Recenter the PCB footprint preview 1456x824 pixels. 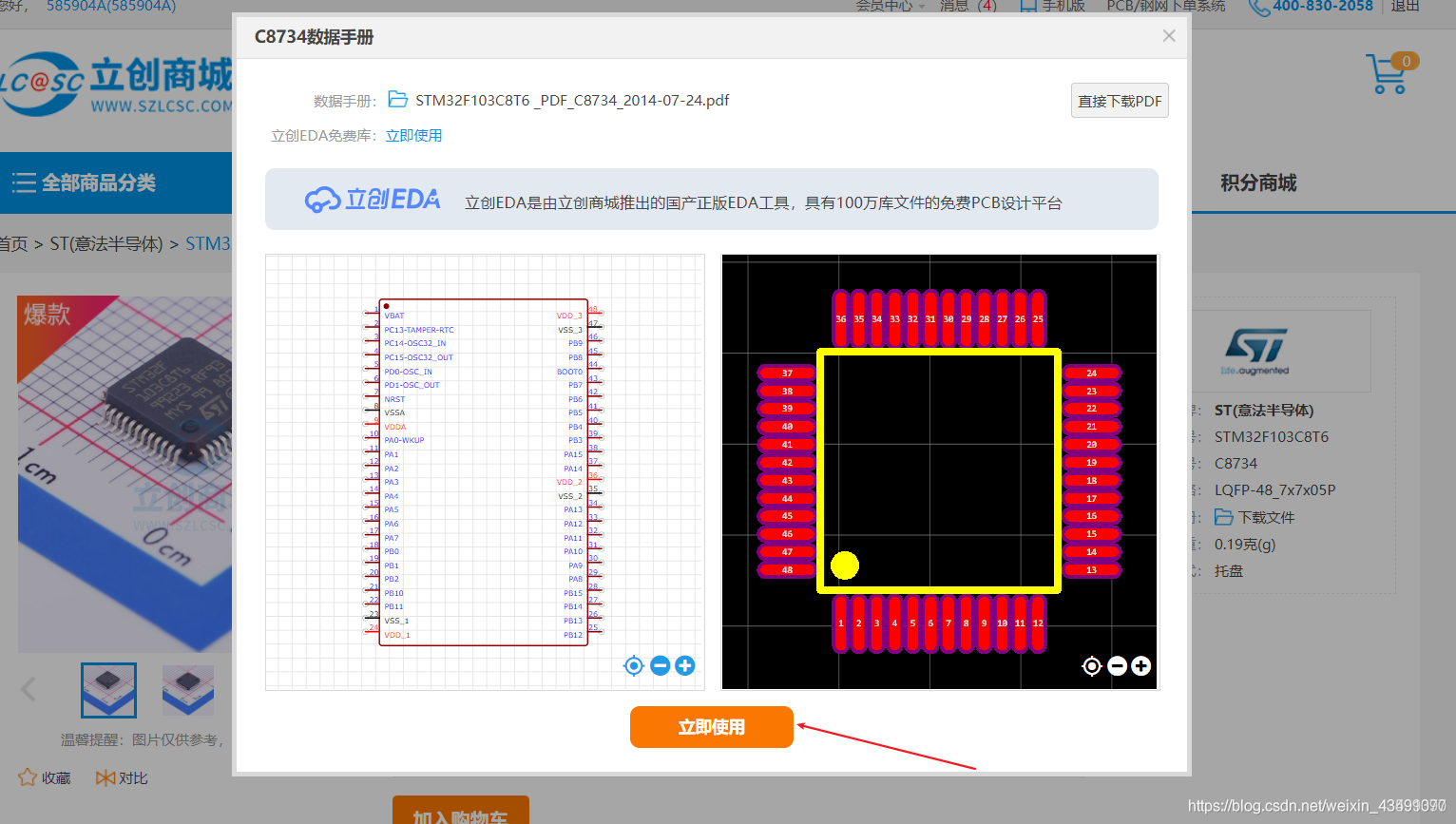(1092, 666)
